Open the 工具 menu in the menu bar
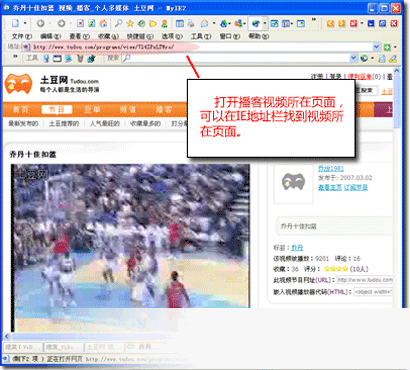The image size is (410, 370). 201,36
